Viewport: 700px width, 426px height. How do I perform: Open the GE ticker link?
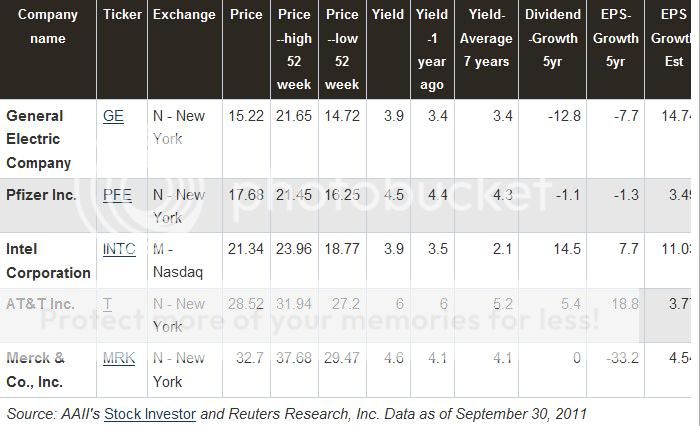[113, 116]
